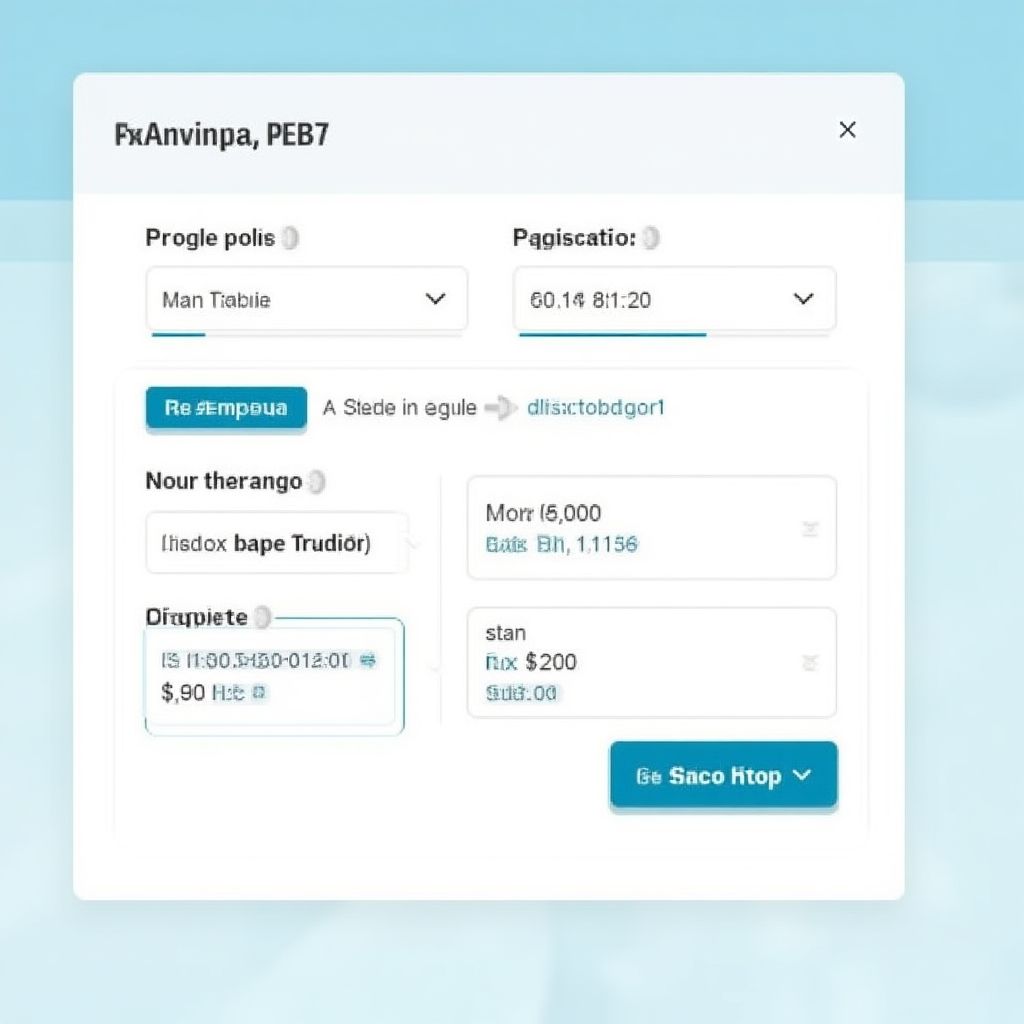Click the A Stede in egule label
This screenshot has height=1024, width=1024.
coord(400,408)
